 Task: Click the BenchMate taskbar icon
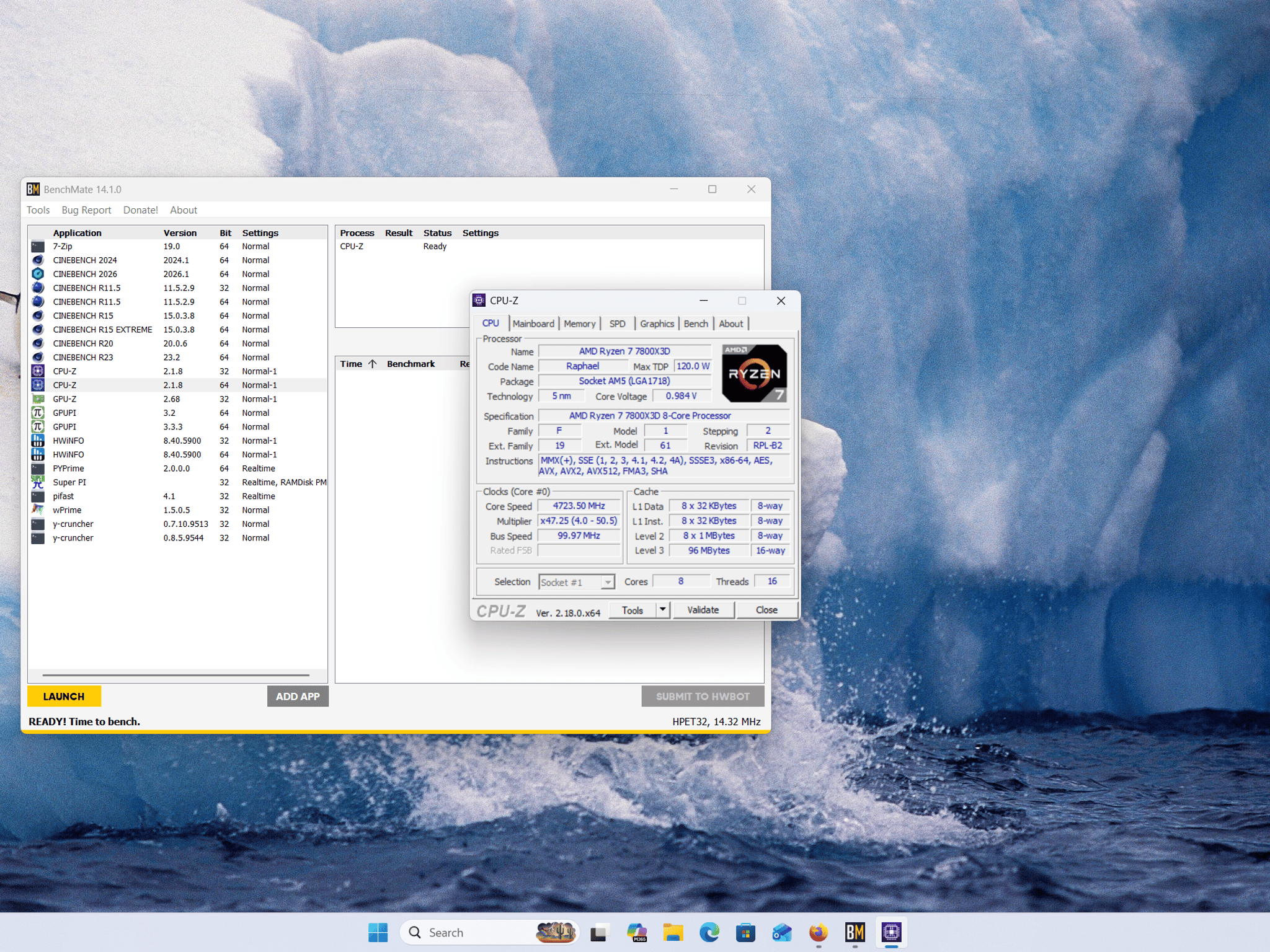(855, 932)
